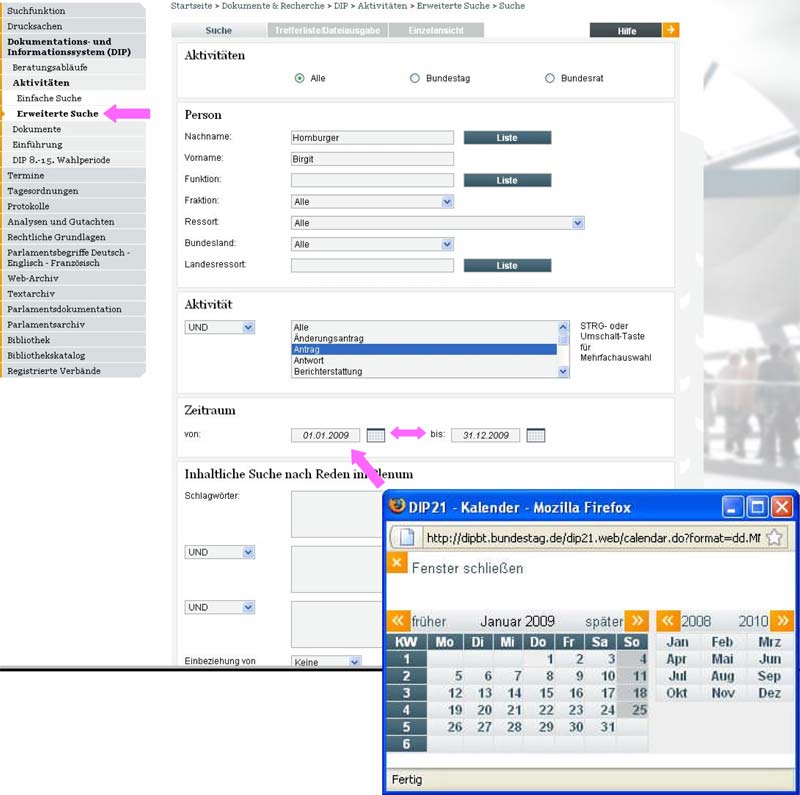Pick 'Aug' in the month grid
Image resolution: width=800 pixels, height=795 pixels.
(x=722, y=676)
